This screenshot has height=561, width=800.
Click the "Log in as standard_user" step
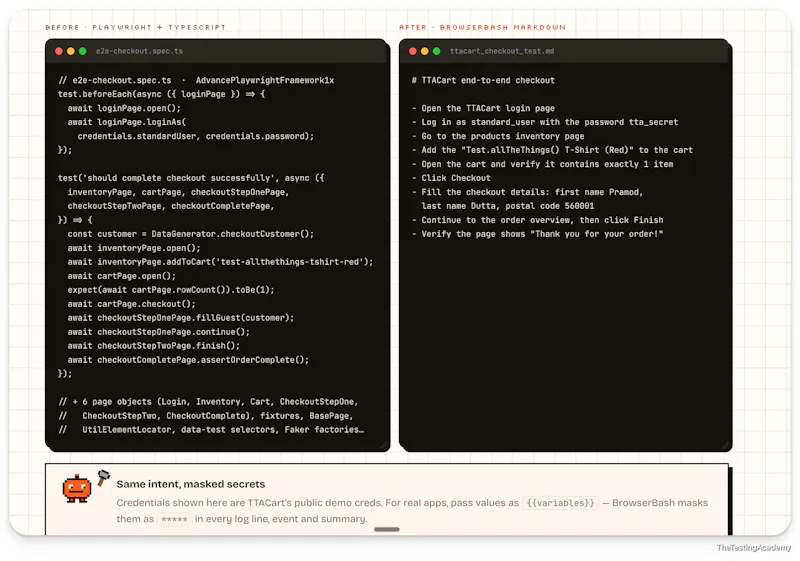[x=545, y=122]
